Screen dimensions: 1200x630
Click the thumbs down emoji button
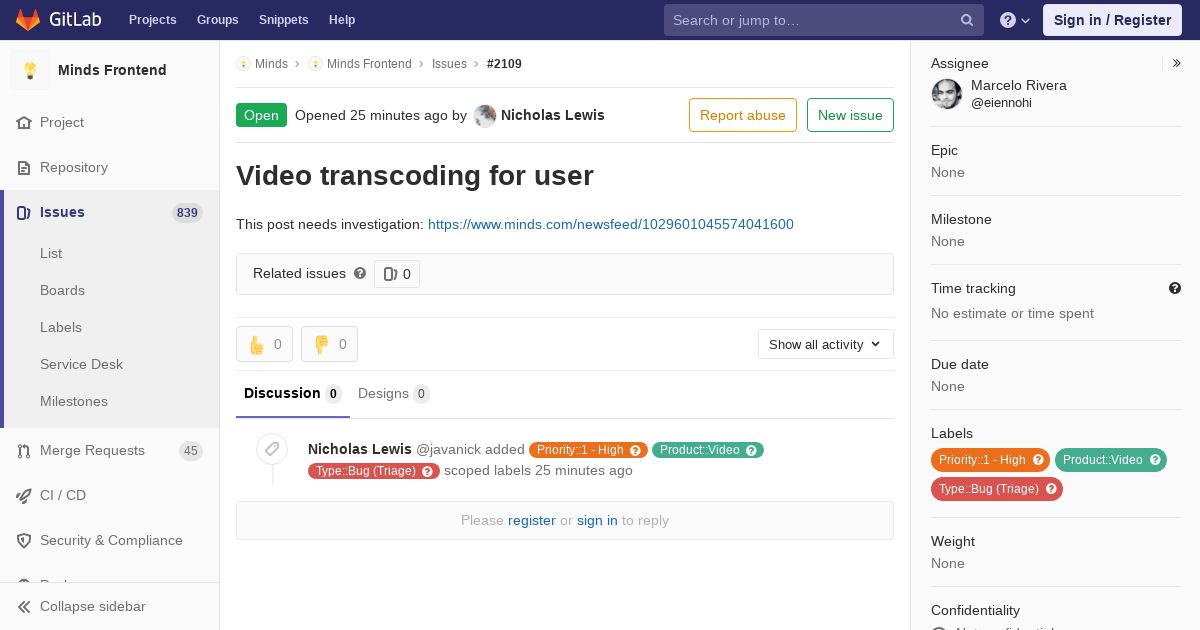click(x=329, y=344)
